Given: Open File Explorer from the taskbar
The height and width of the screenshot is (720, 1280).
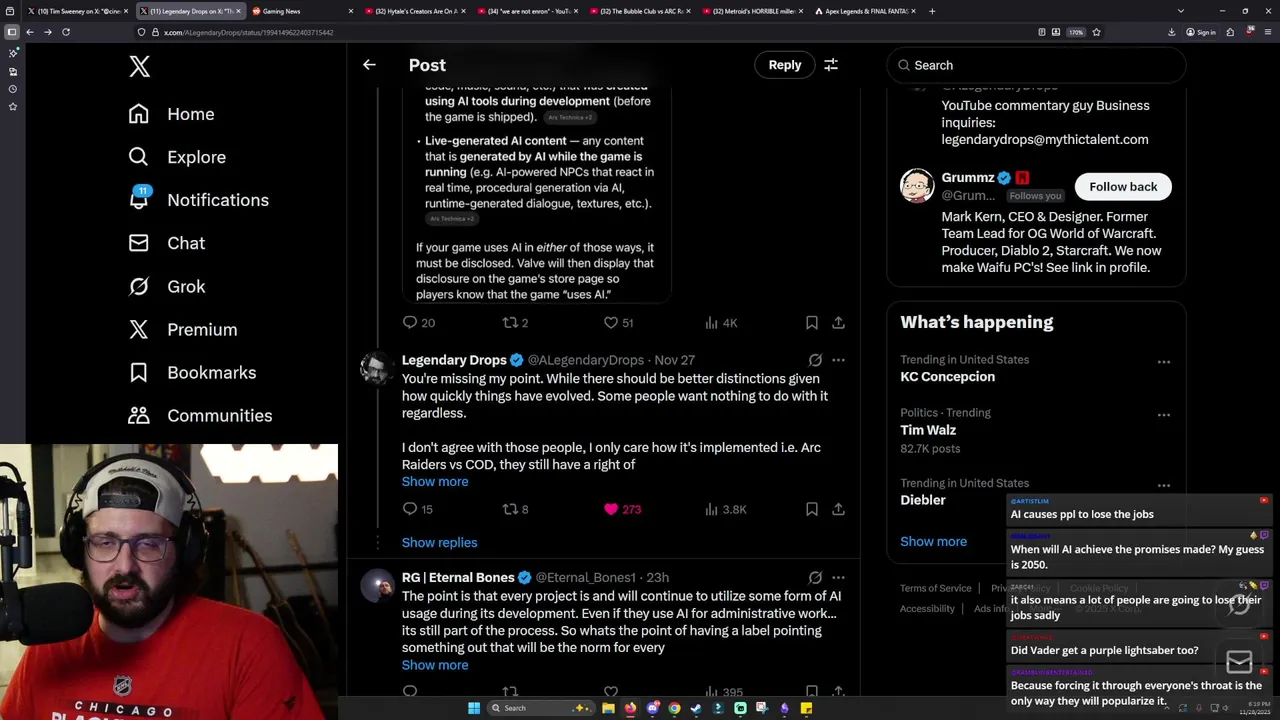Looking at the screenshot, I should pos(608,708).
